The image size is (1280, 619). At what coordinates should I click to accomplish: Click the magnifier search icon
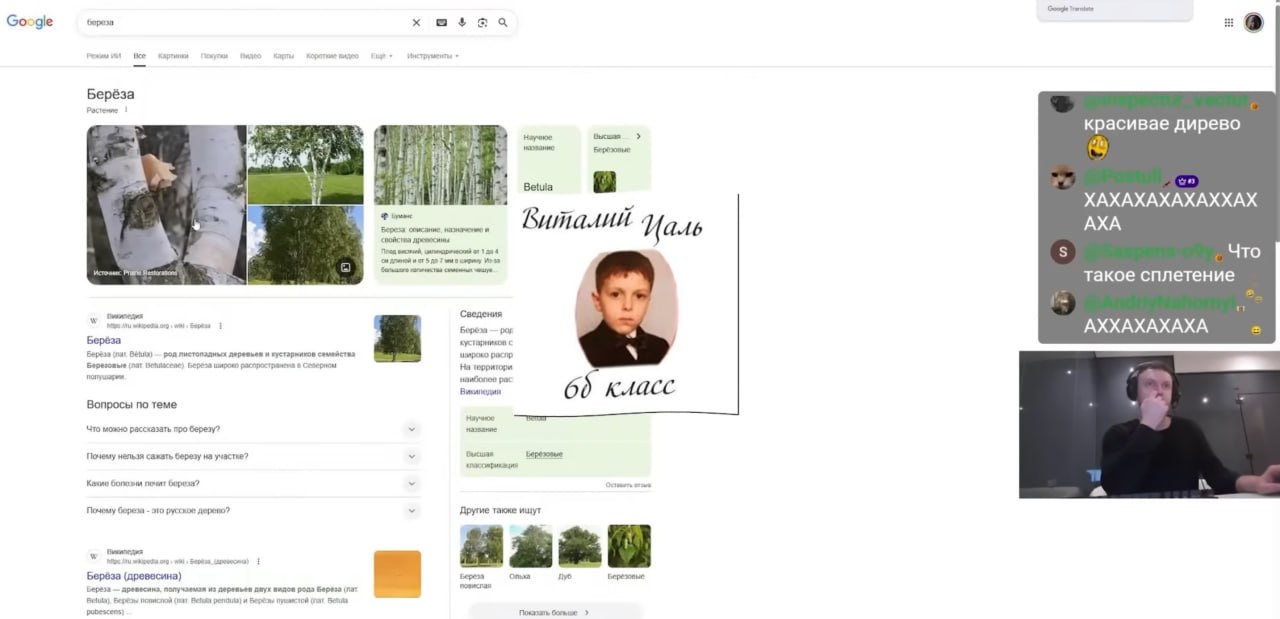click(503, 22)
